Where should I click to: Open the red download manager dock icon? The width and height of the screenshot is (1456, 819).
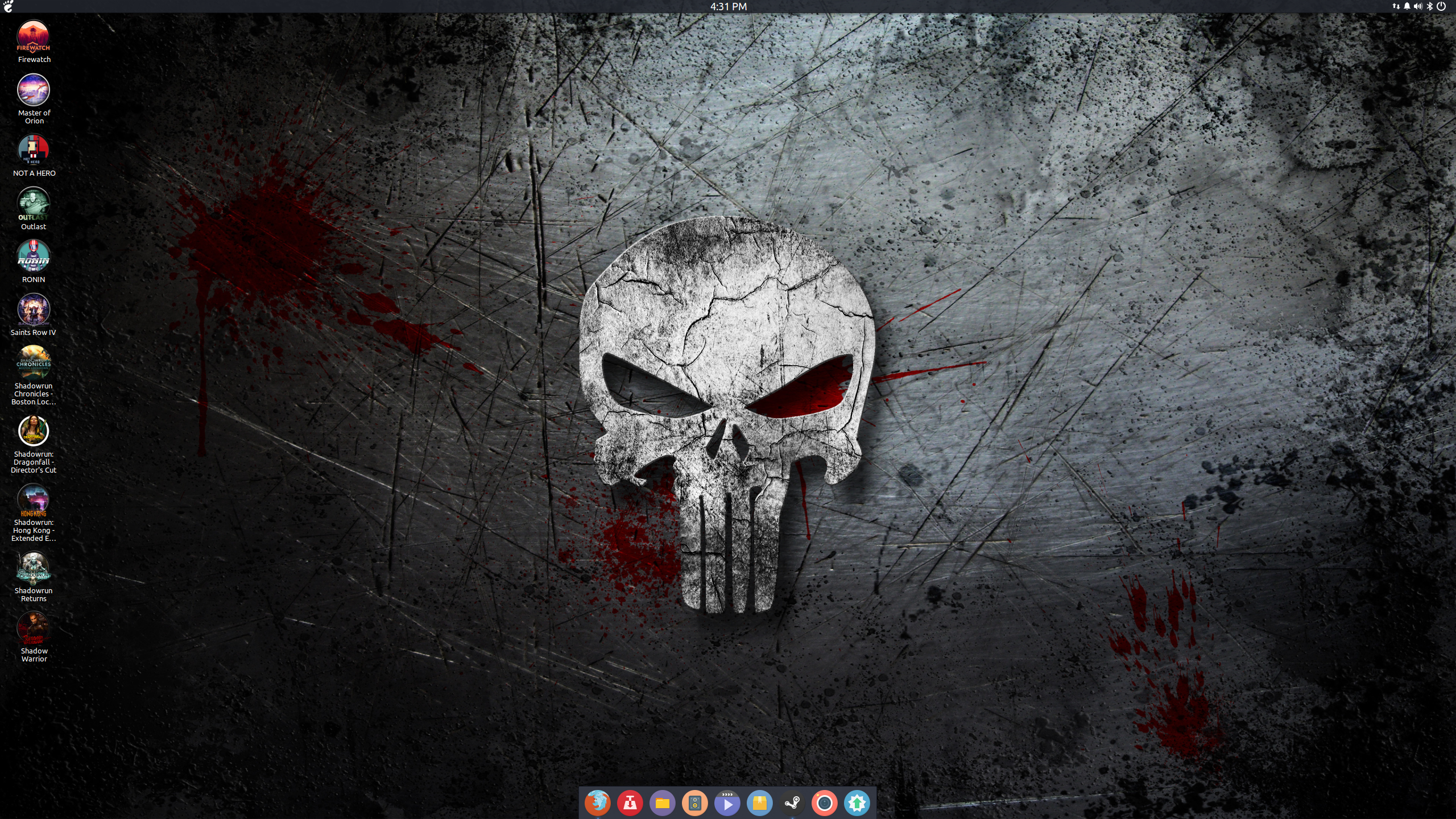[x=630, y=803]
